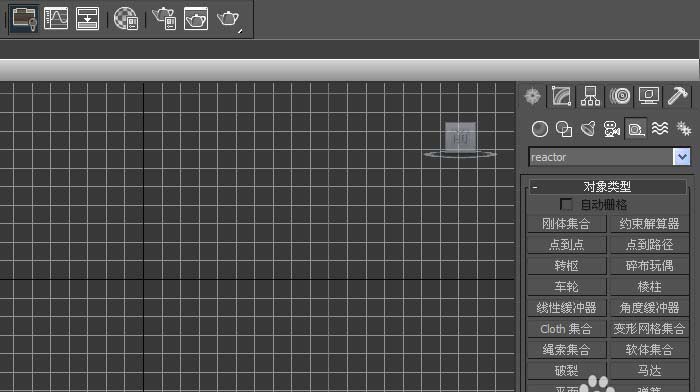The image size is (700, 392).
Task: Click the 碎布玩偶 button
Action: coord(649,266)
